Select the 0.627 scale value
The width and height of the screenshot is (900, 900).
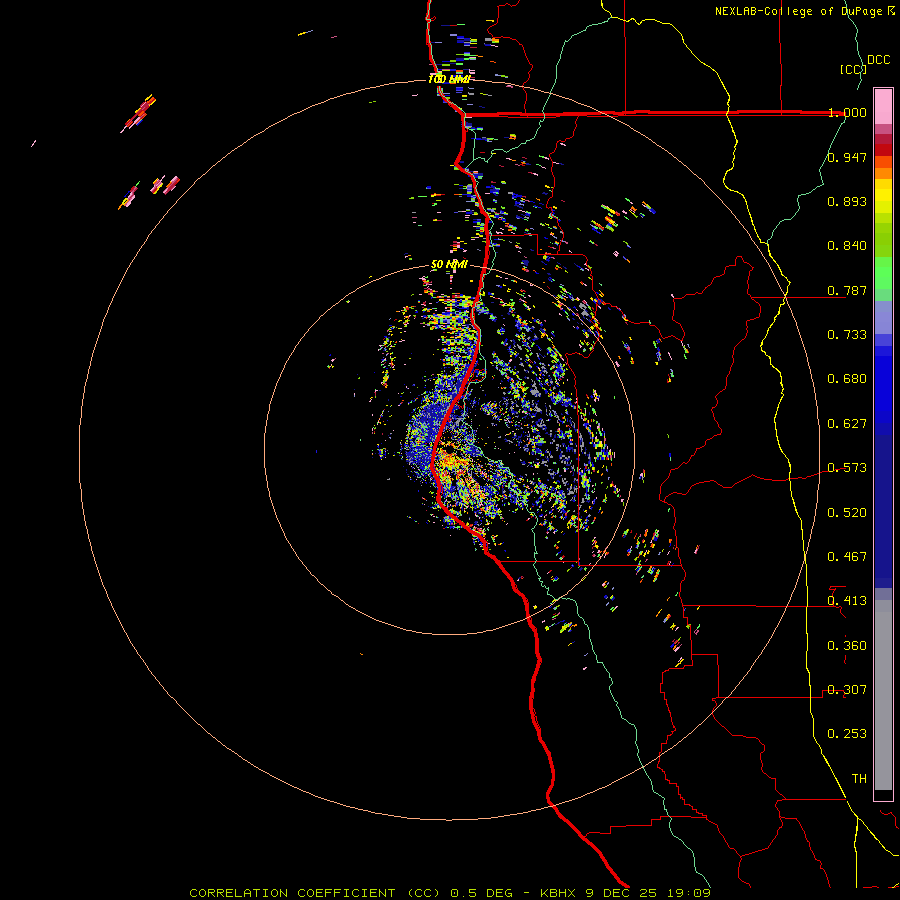click(x=847, y=424)
